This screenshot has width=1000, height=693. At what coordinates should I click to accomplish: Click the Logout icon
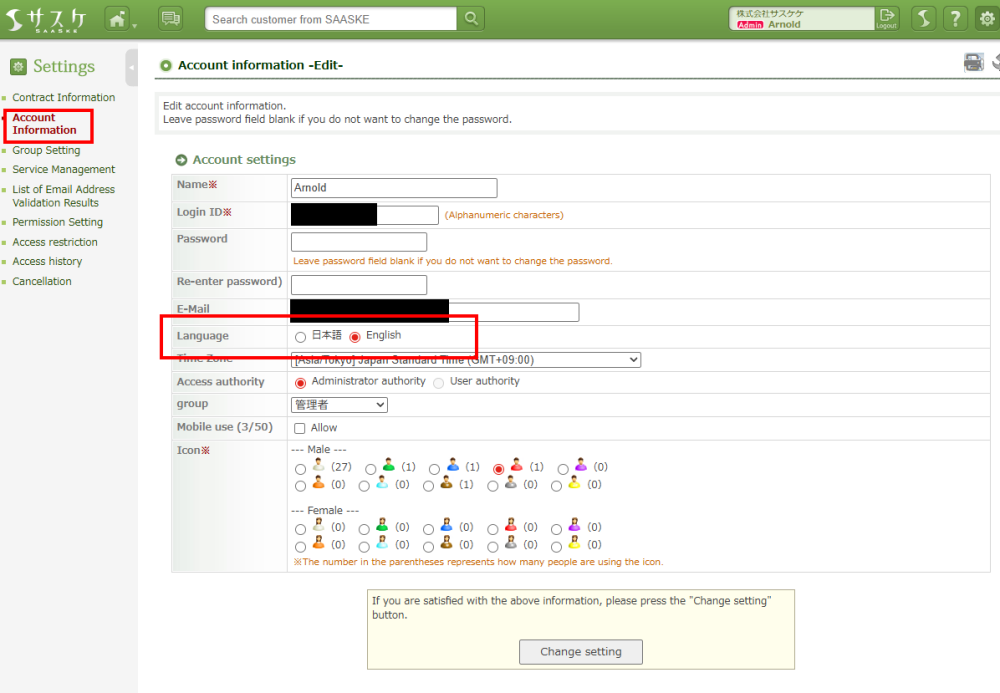click(x=886, y=18)
